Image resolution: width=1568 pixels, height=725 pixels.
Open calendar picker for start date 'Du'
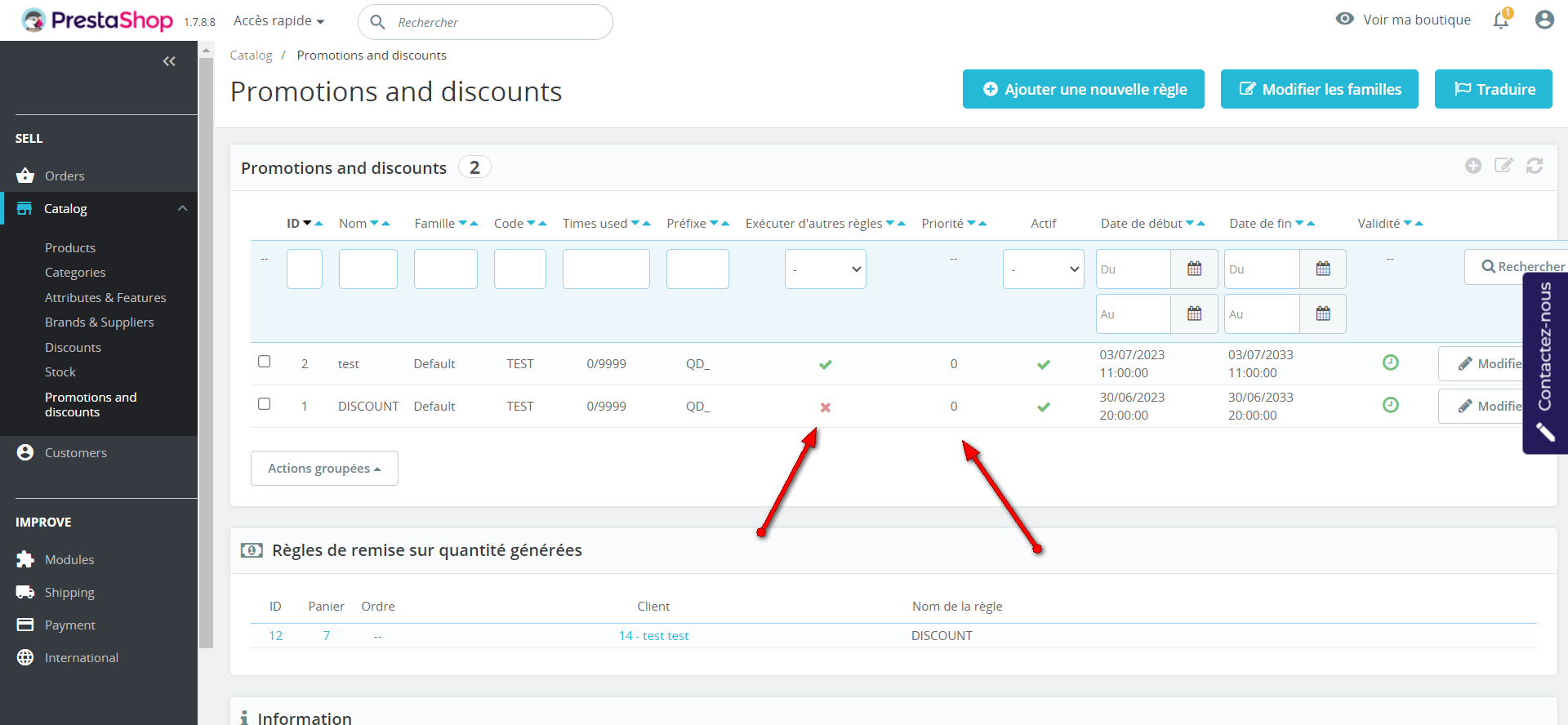[x=1194, y=269]
